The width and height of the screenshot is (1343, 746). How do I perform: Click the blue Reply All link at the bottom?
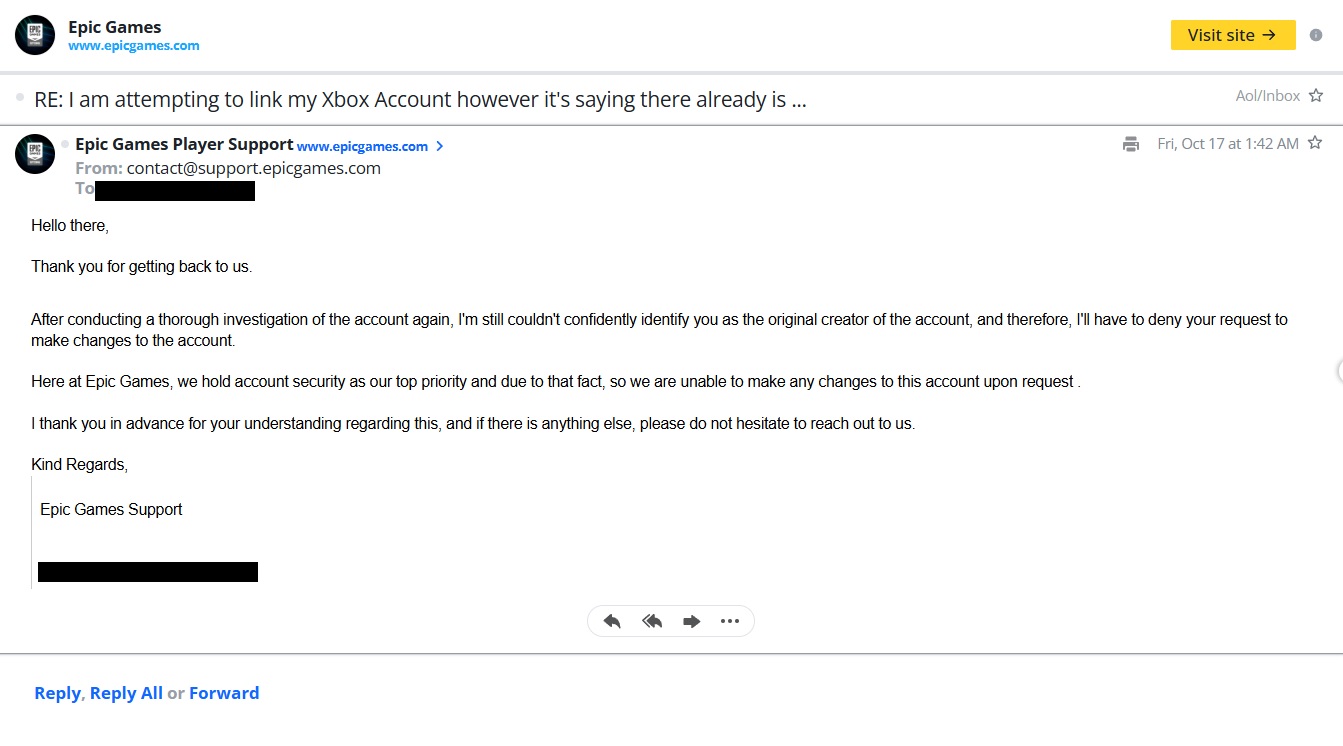[126, 693]
